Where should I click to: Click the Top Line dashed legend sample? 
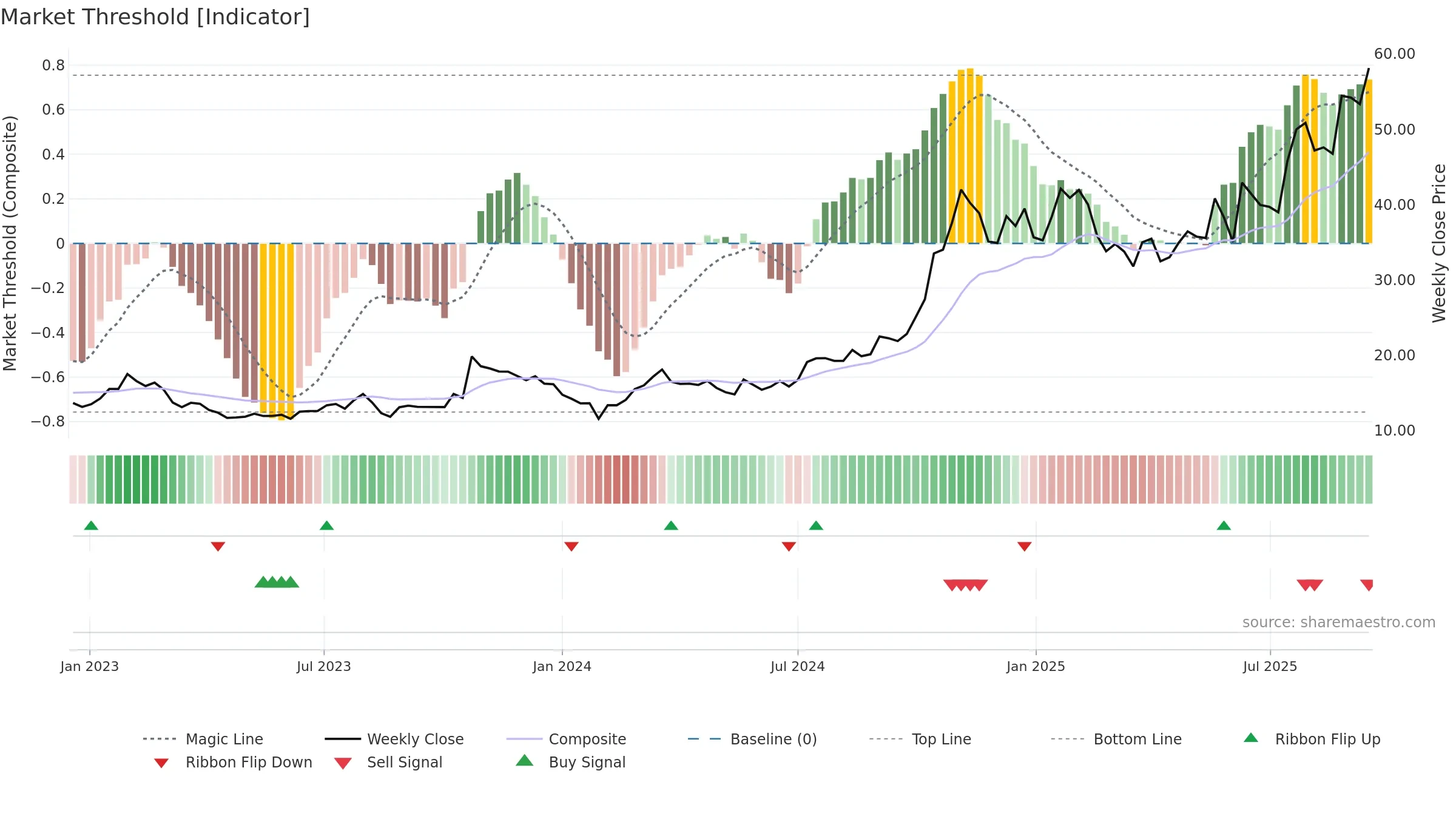pos(886,739)
